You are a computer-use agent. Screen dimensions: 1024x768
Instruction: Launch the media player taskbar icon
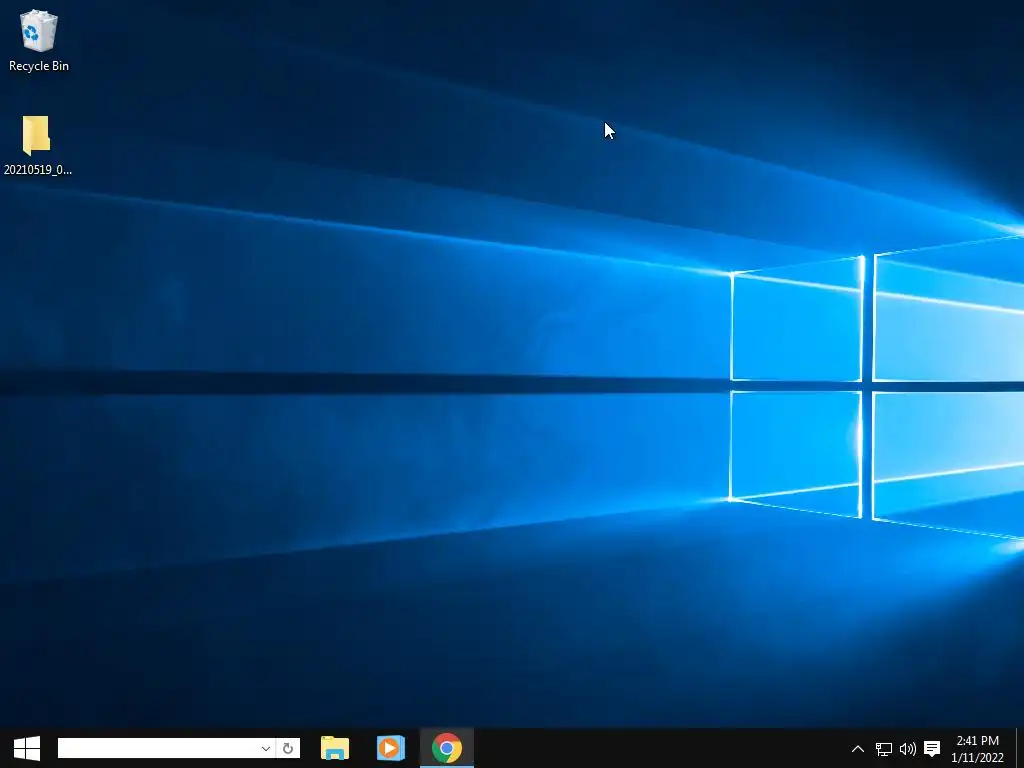point(391,748)
